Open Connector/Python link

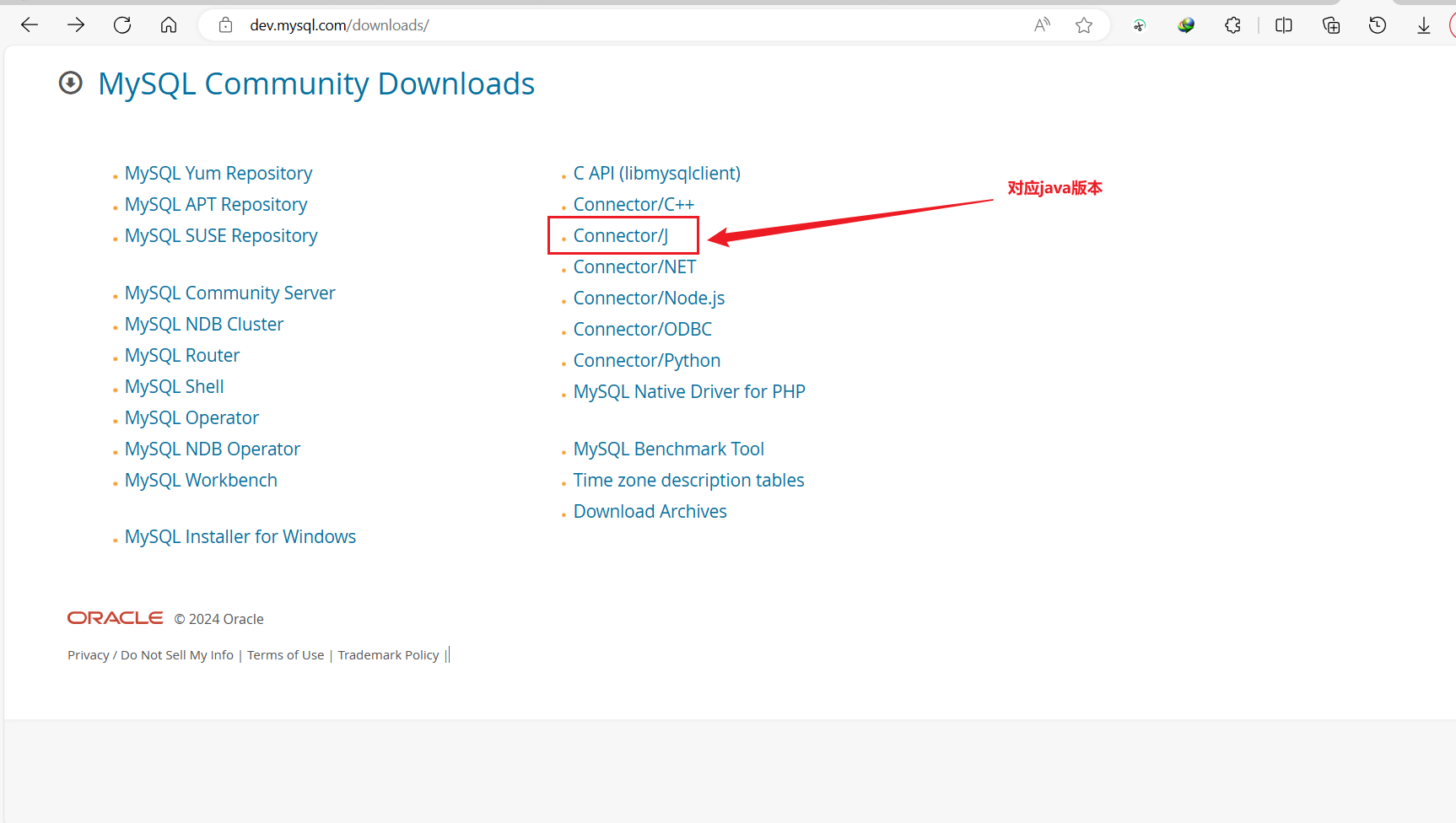point(647,361)
